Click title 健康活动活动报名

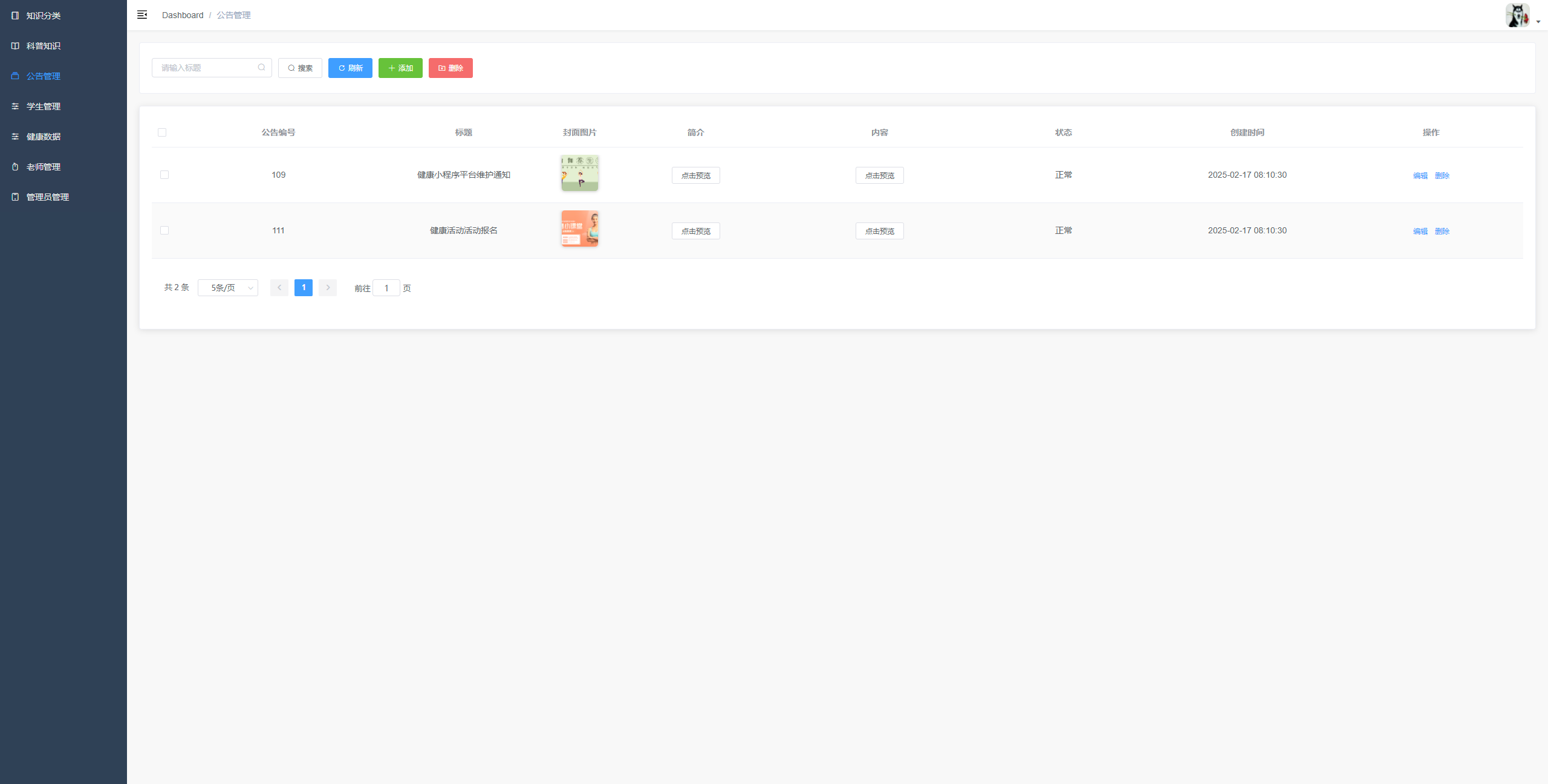(464, 230)
